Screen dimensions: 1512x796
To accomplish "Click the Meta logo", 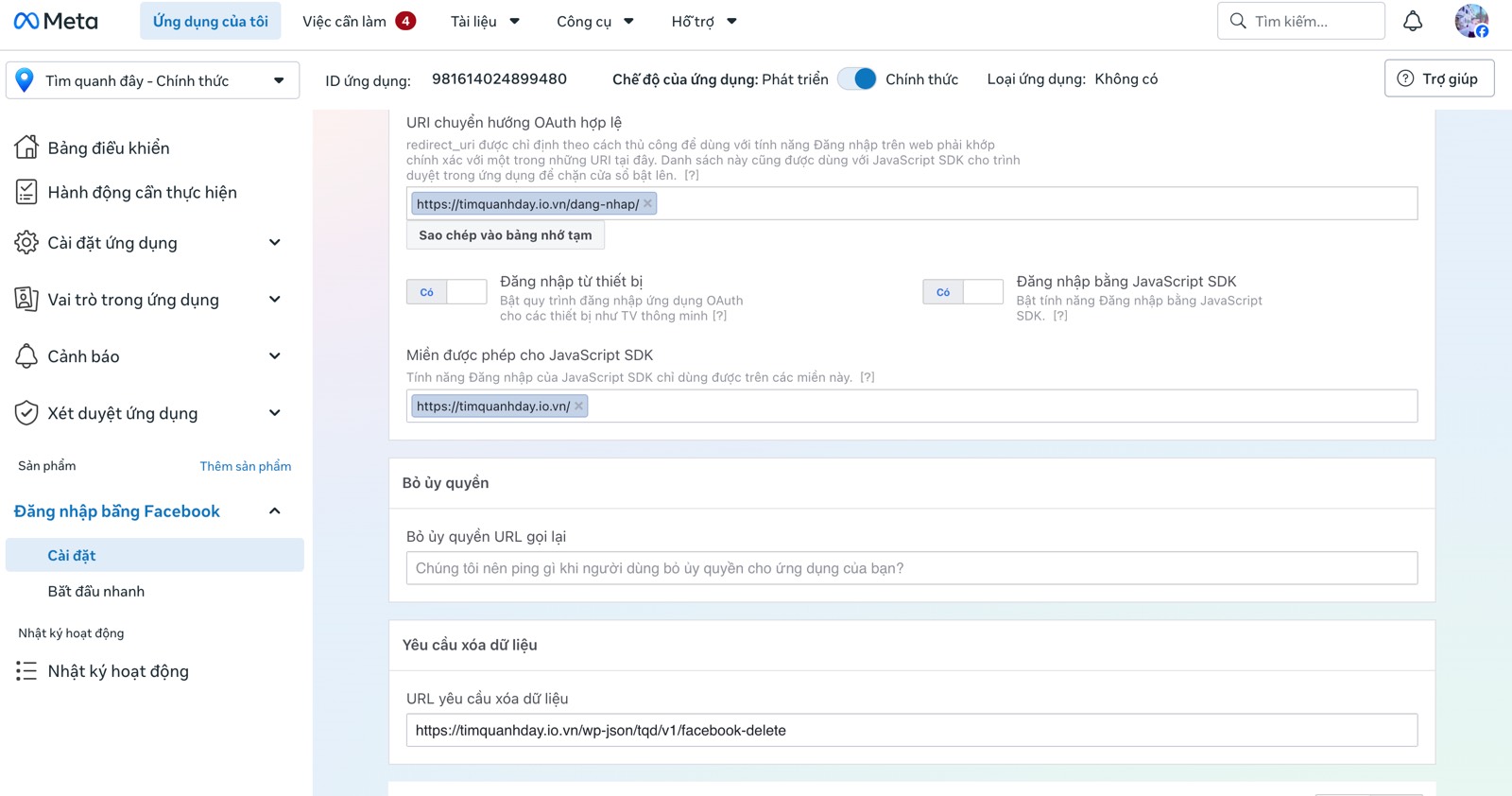I will [x=56, y=21].
